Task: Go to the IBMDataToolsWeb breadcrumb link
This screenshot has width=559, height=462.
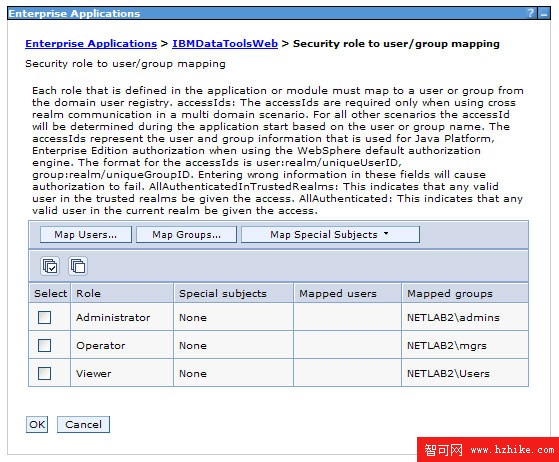Action: coord(225,43)
